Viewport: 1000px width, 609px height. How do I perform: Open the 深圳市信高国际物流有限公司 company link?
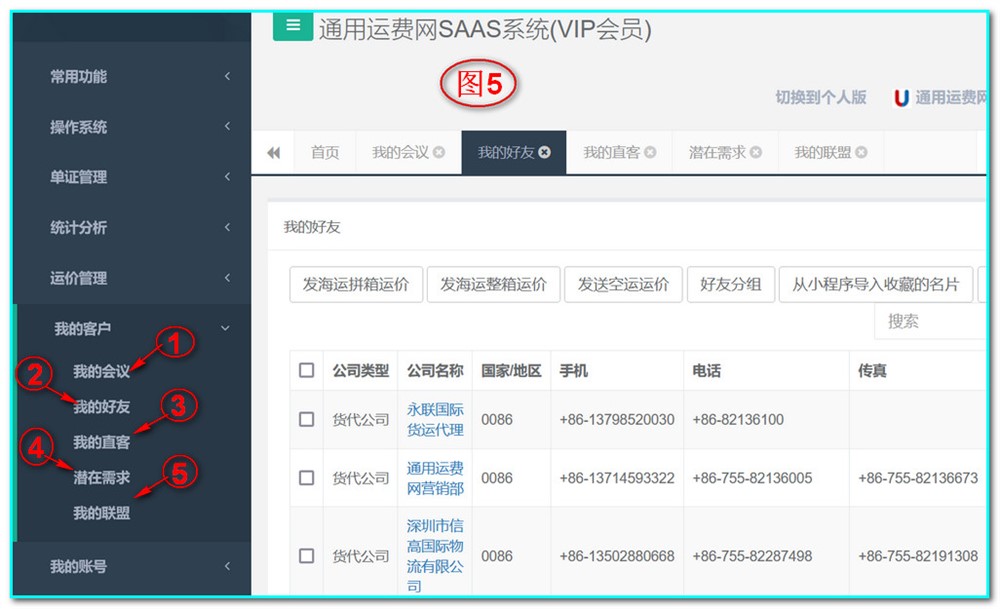pos(435,555)
